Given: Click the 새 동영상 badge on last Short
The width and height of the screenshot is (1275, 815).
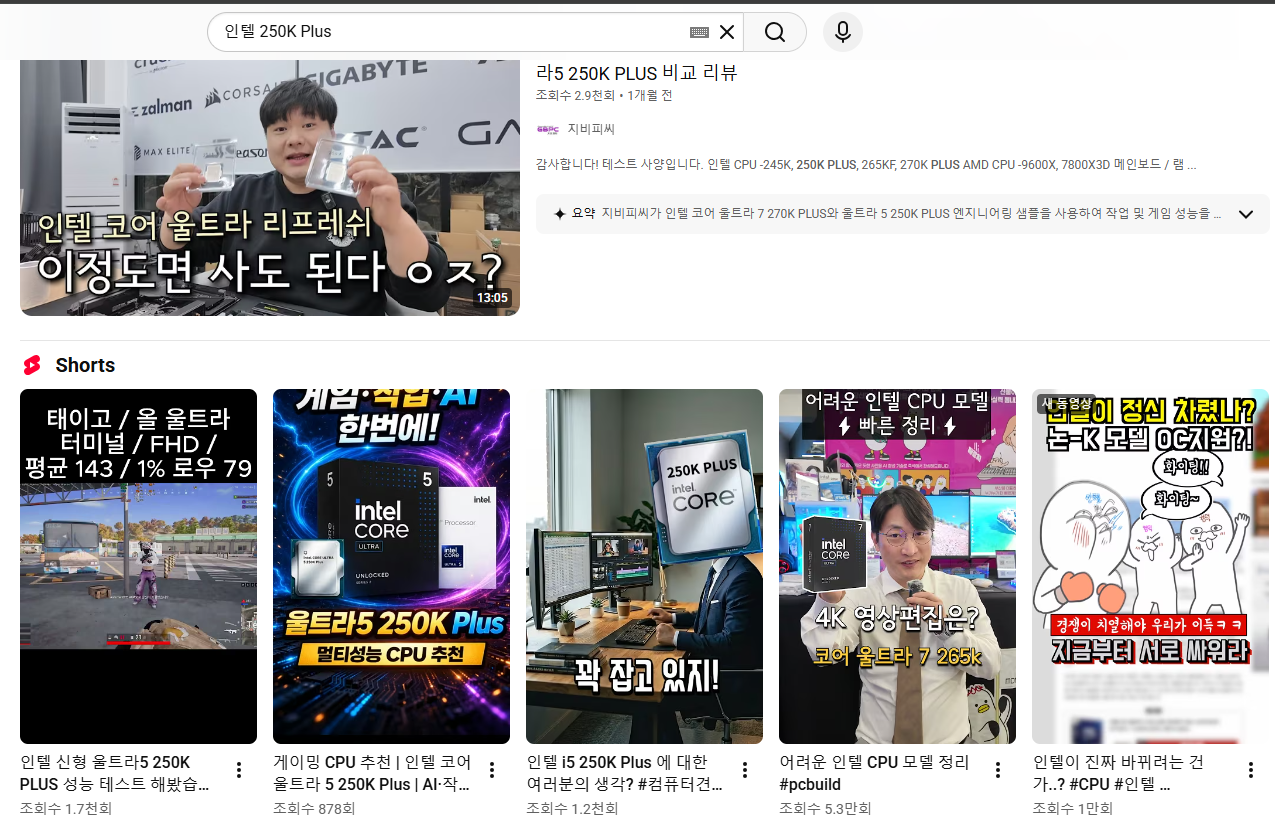Looking at the screenshot, I should click(x=1066, y=403).
